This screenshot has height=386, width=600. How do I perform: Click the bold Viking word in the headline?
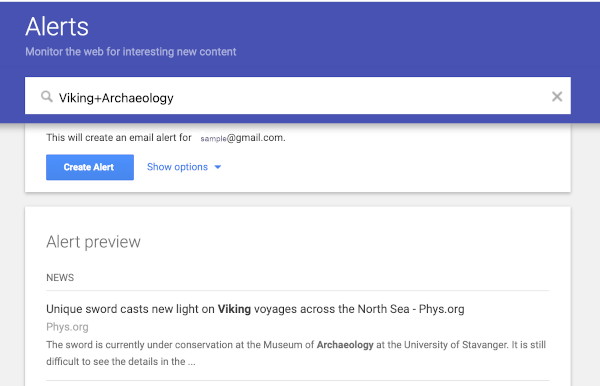point(234,309)
